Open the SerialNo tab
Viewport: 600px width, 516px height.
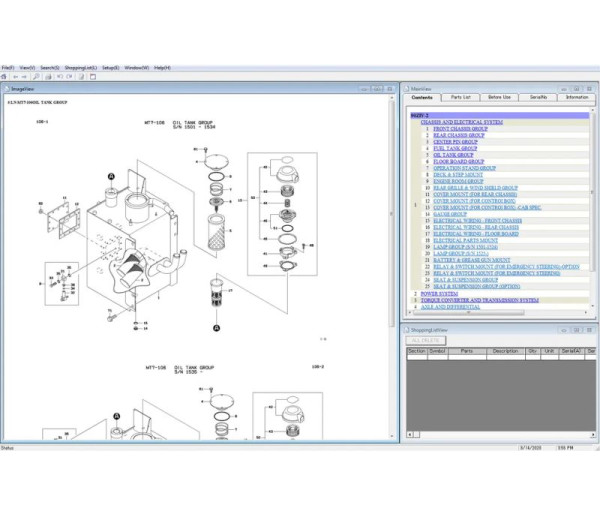click(538, 97)
